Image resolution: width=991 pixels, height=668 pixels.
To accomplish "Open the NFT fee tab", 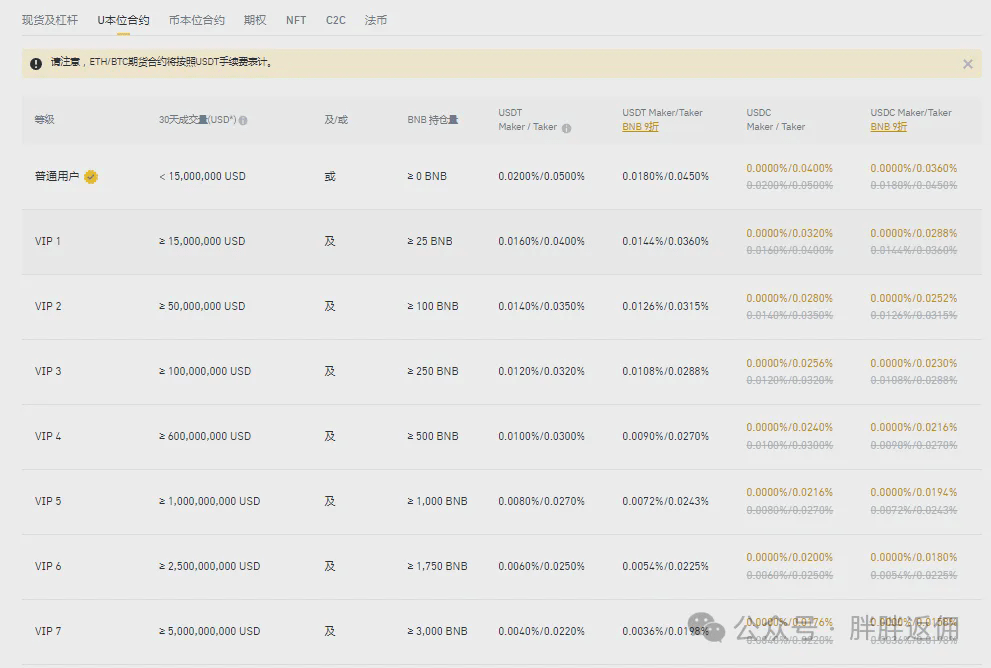I will [x=296, y=20].
